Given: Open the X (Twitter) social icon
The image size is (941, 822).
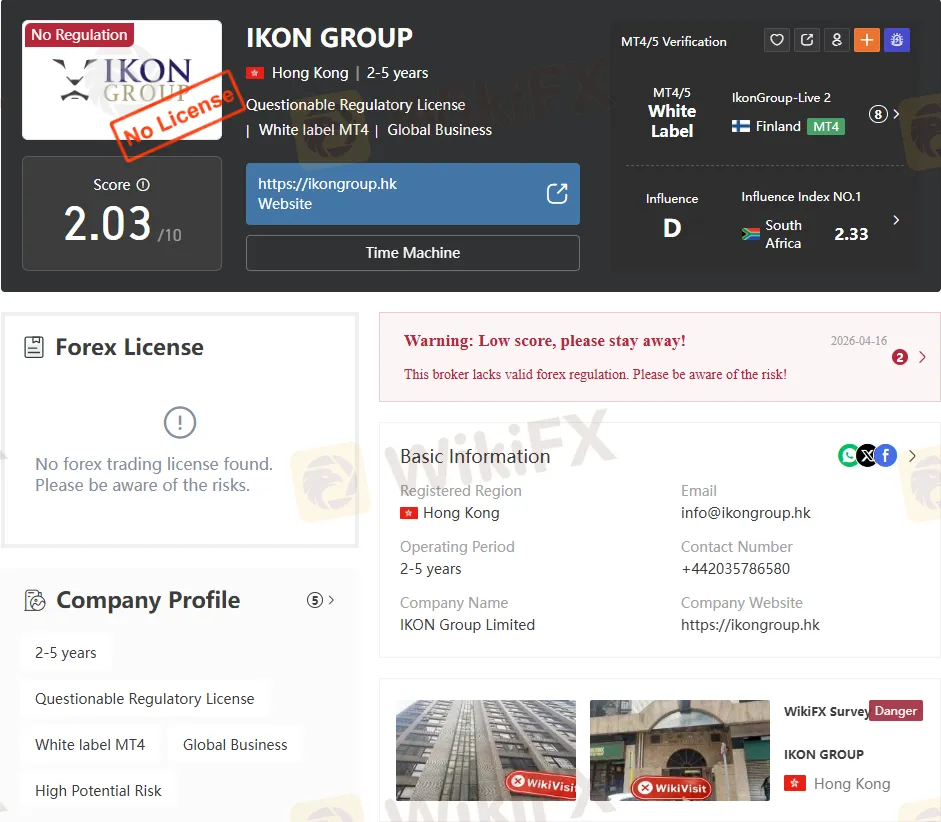Looking at the screenshot, I should pos(867,456).
